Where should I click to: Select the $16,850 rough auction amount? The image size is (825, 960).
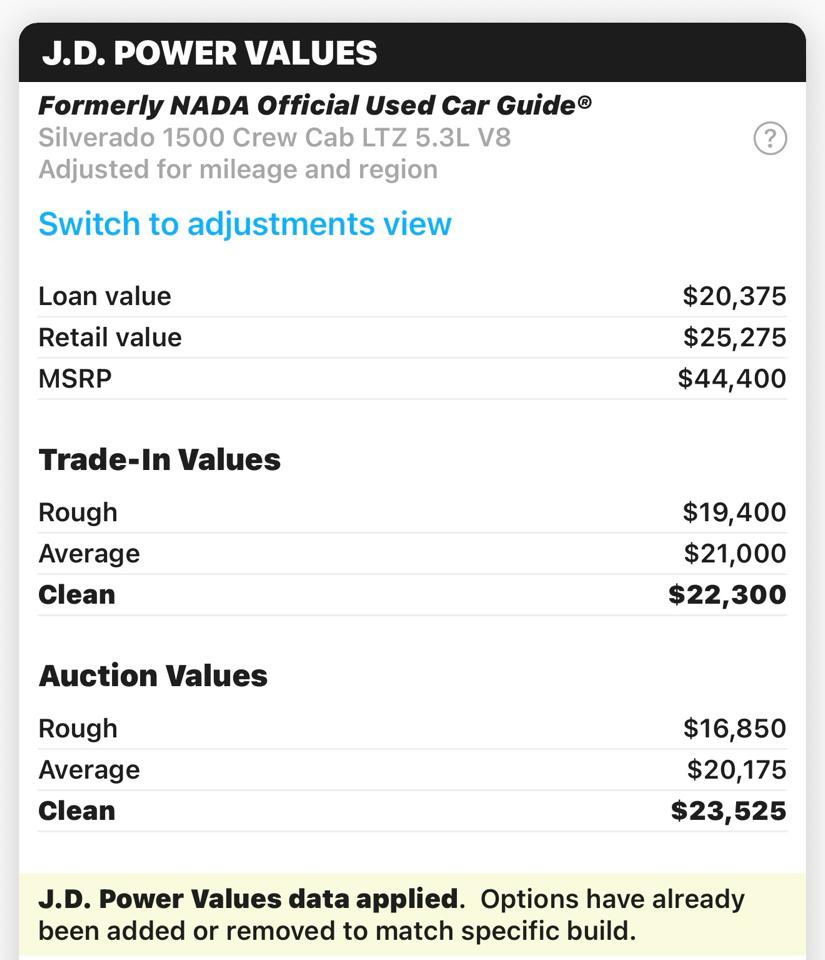(734, 728)
